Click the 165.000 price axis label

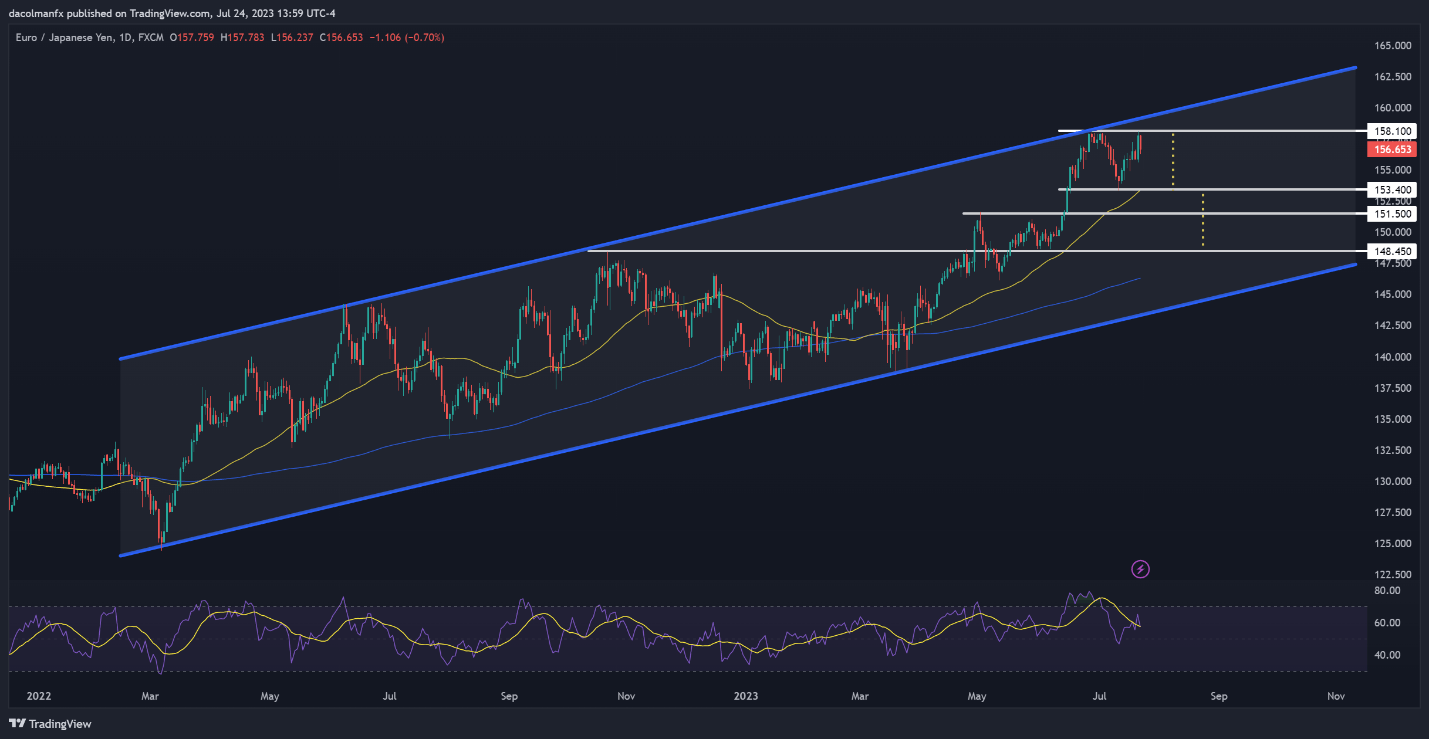coord(1391,46)
